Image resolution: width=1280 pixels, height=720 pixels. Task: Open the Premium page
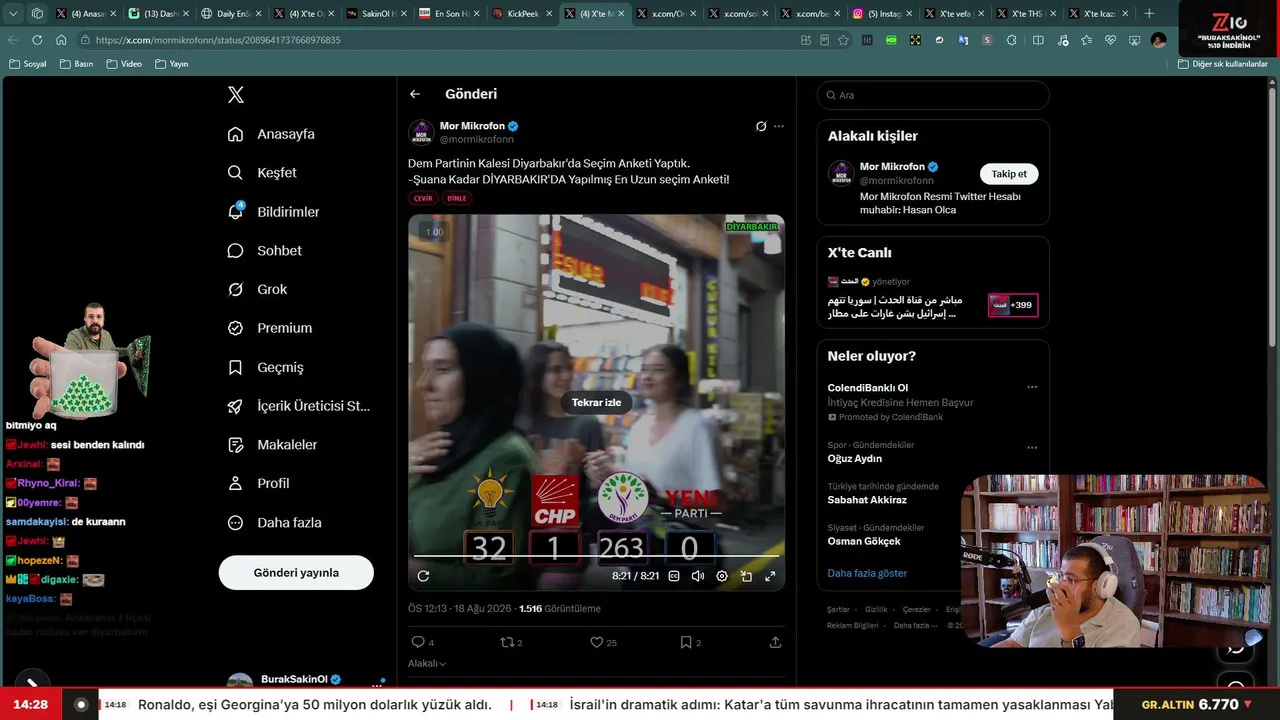[x=270, y=329]
